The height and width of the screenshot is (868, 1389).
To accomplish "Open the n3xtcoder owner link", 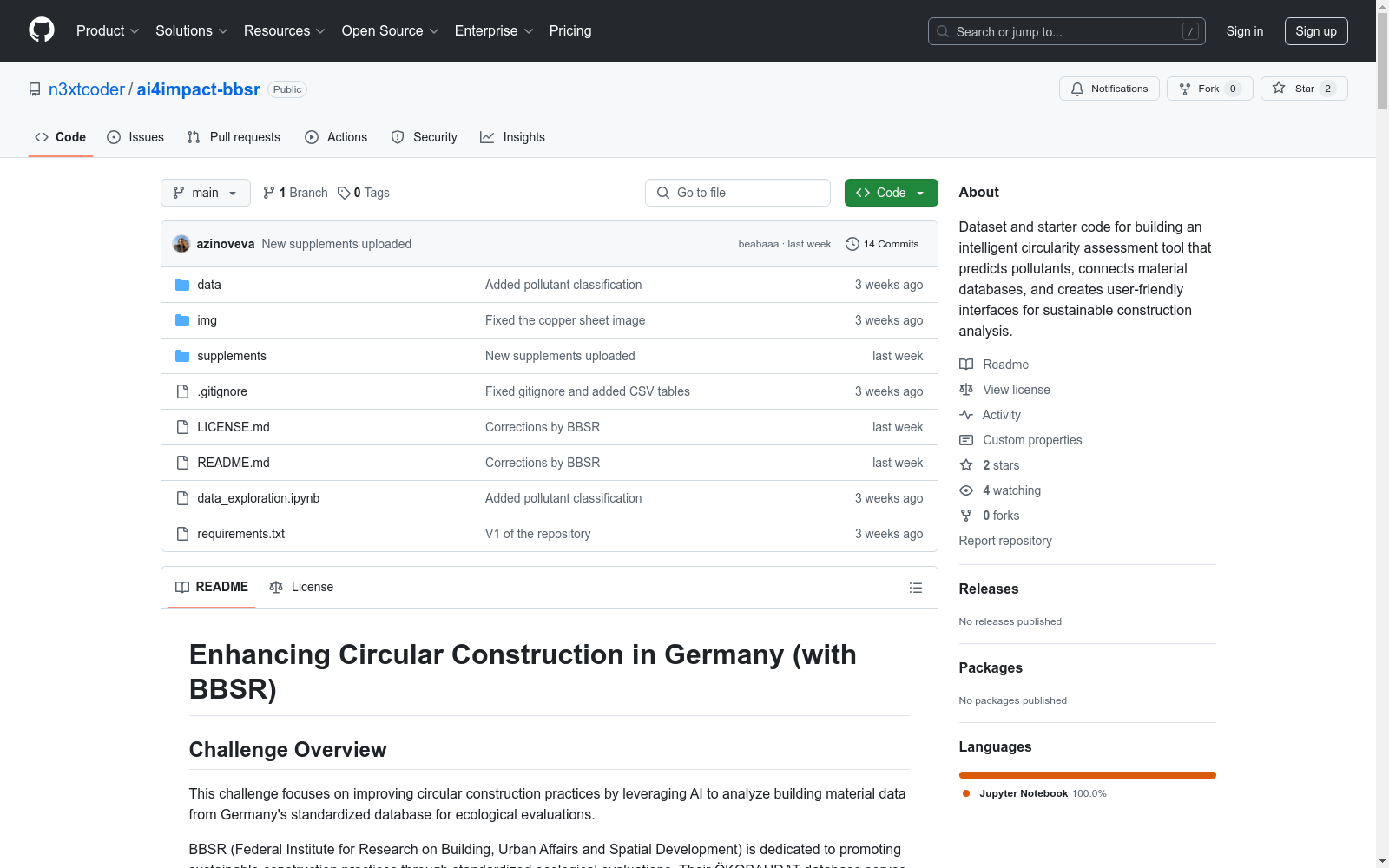I will (x=87, y=89).
